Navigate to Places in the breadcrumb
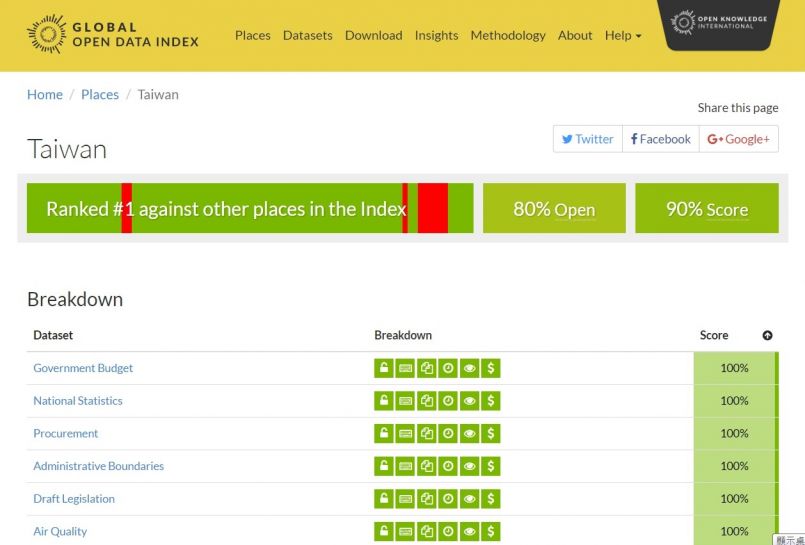This screenshot has width=805, height=545. (x=100, y=94)
